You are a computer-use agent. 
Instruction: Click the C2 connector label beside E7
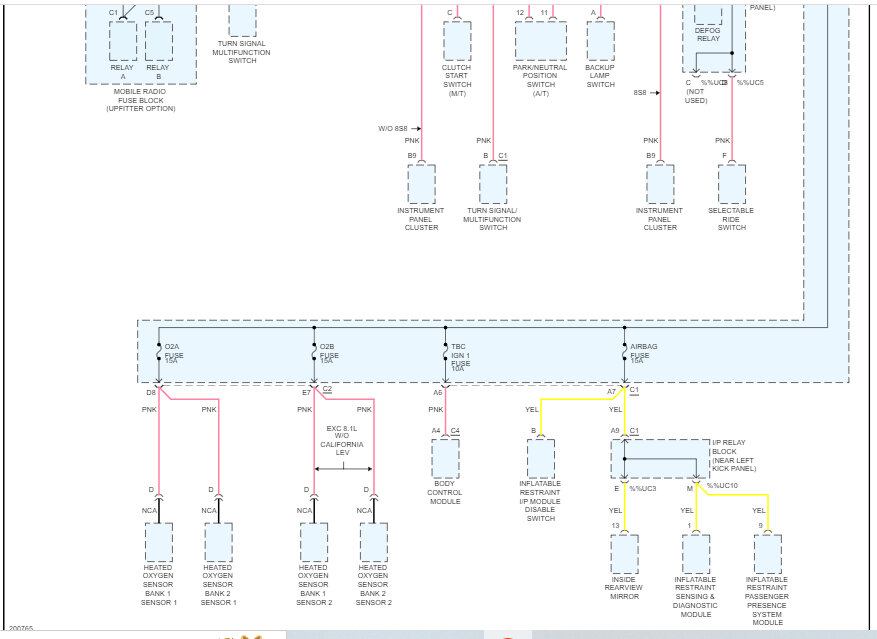(x=327, y=389)
